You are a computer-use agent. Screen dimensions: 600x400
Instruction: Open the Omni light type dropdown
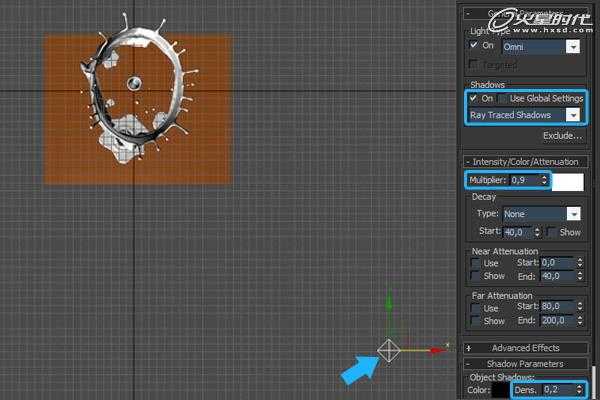573,47
